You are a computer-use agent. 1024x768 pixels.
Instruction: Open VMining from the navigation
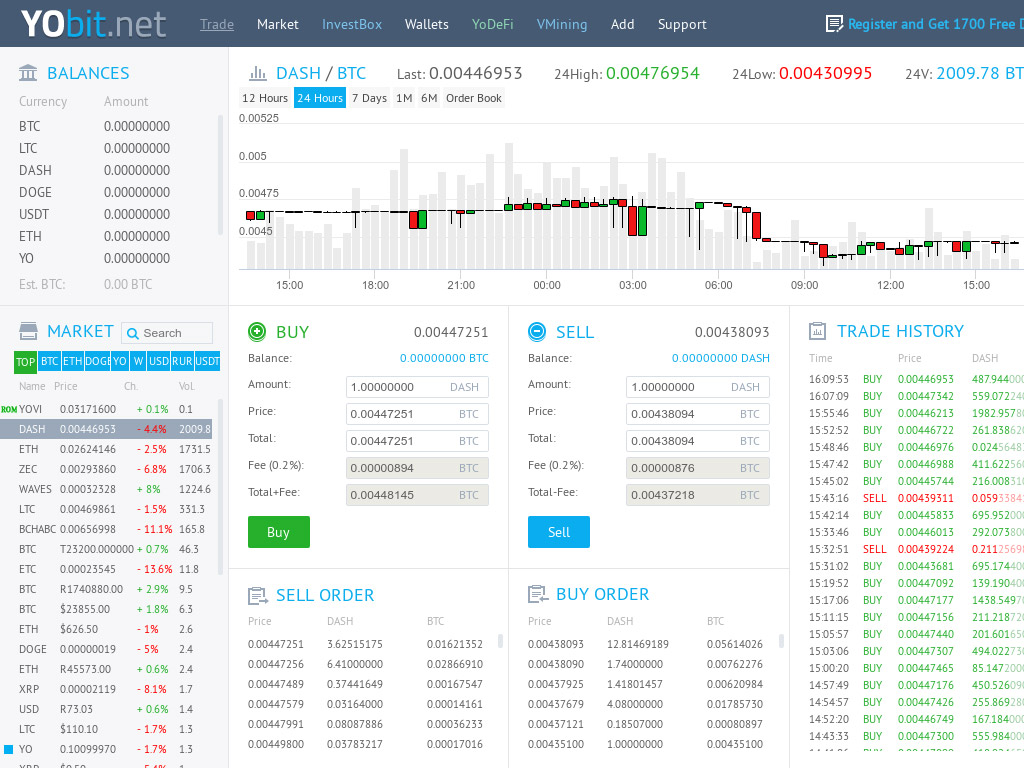(x=562, y=24)
